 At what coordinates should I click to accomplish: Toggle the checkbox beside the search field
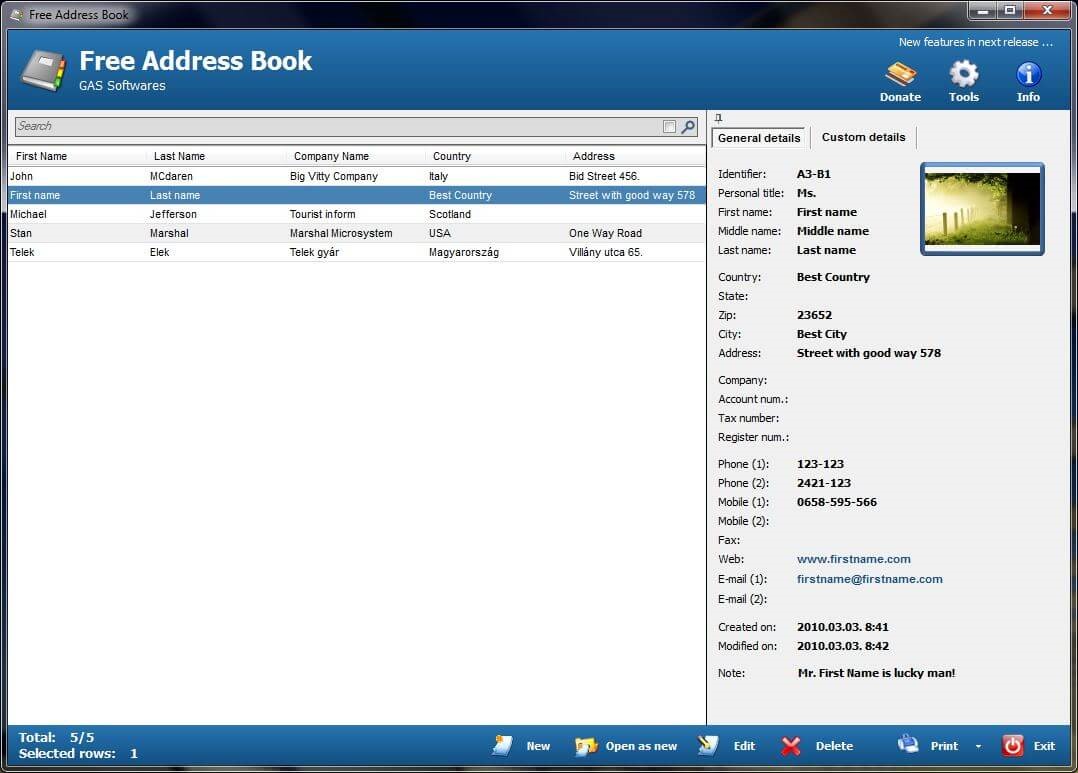coord(668,126)
